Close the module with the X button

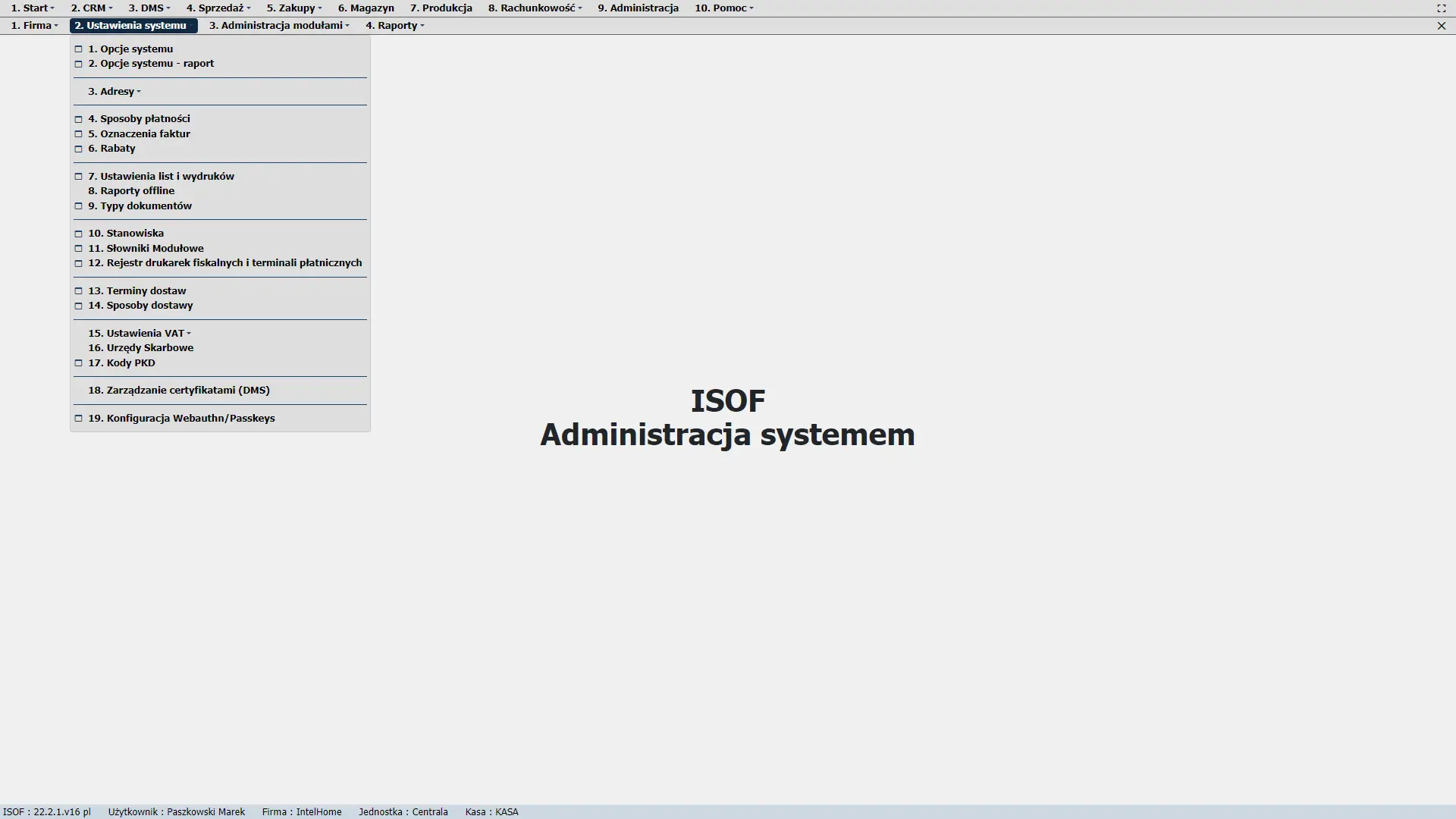pyautogui.click(x=1441, y=26)
